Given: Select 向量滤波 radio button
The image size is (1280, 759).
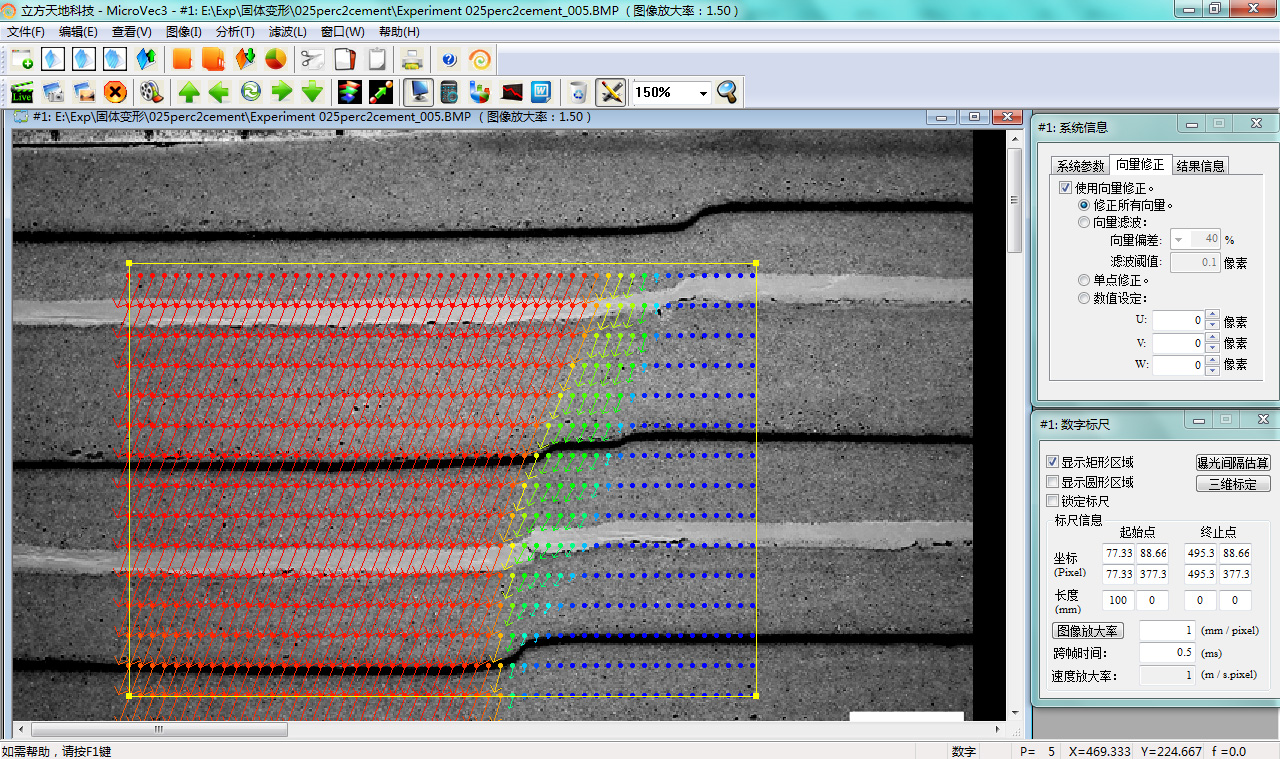Looking at the screenshot, I should click(x=1084, y=222).
